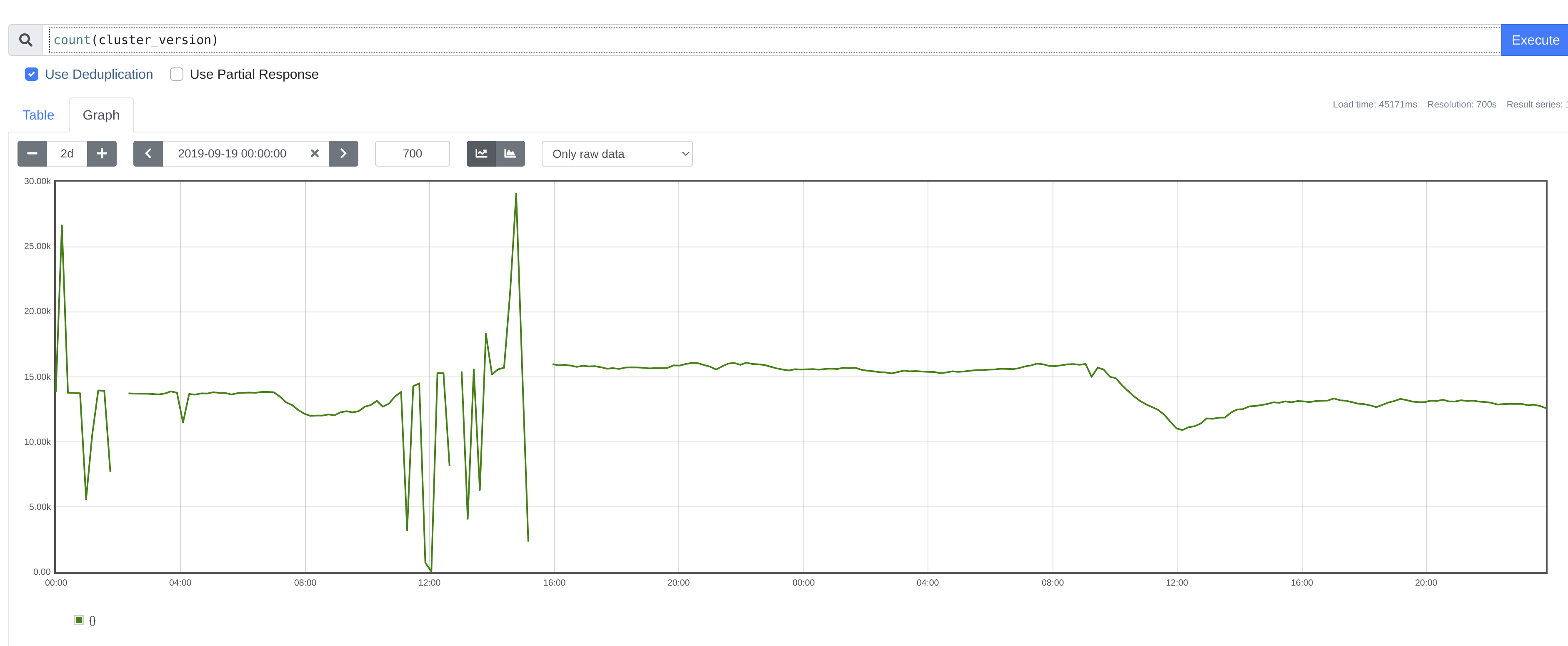Clear the end time with the X icon
Image resolution: width=1568 pixels, height=646 pixels.
click(x=315, y=153)
